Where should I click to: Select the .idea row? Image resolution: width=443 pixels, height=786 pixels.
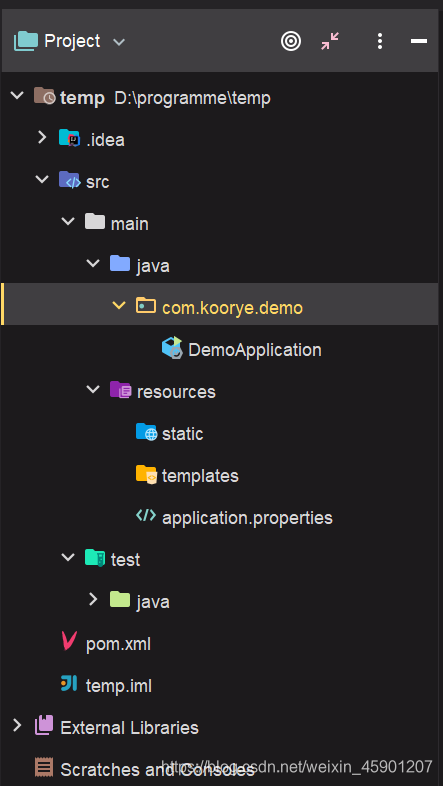(x=219, y=139)
